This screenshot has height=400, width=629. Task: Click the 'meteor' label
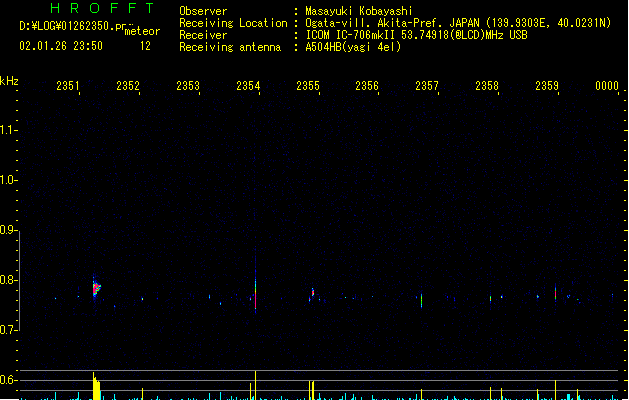click(142, 31)
